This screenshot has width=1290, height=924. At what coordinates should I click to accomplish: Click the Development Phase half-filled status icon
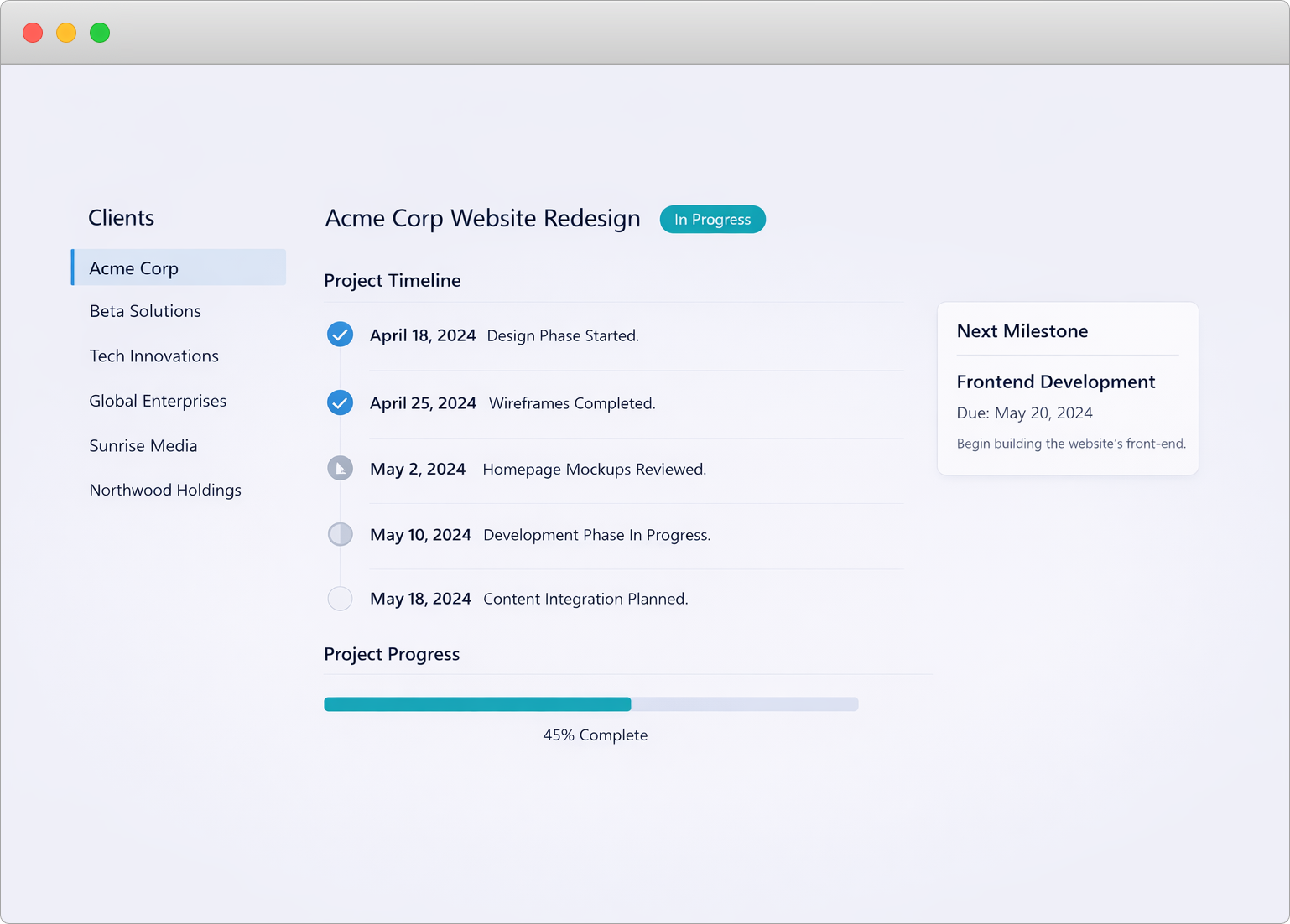pos(340,534)
